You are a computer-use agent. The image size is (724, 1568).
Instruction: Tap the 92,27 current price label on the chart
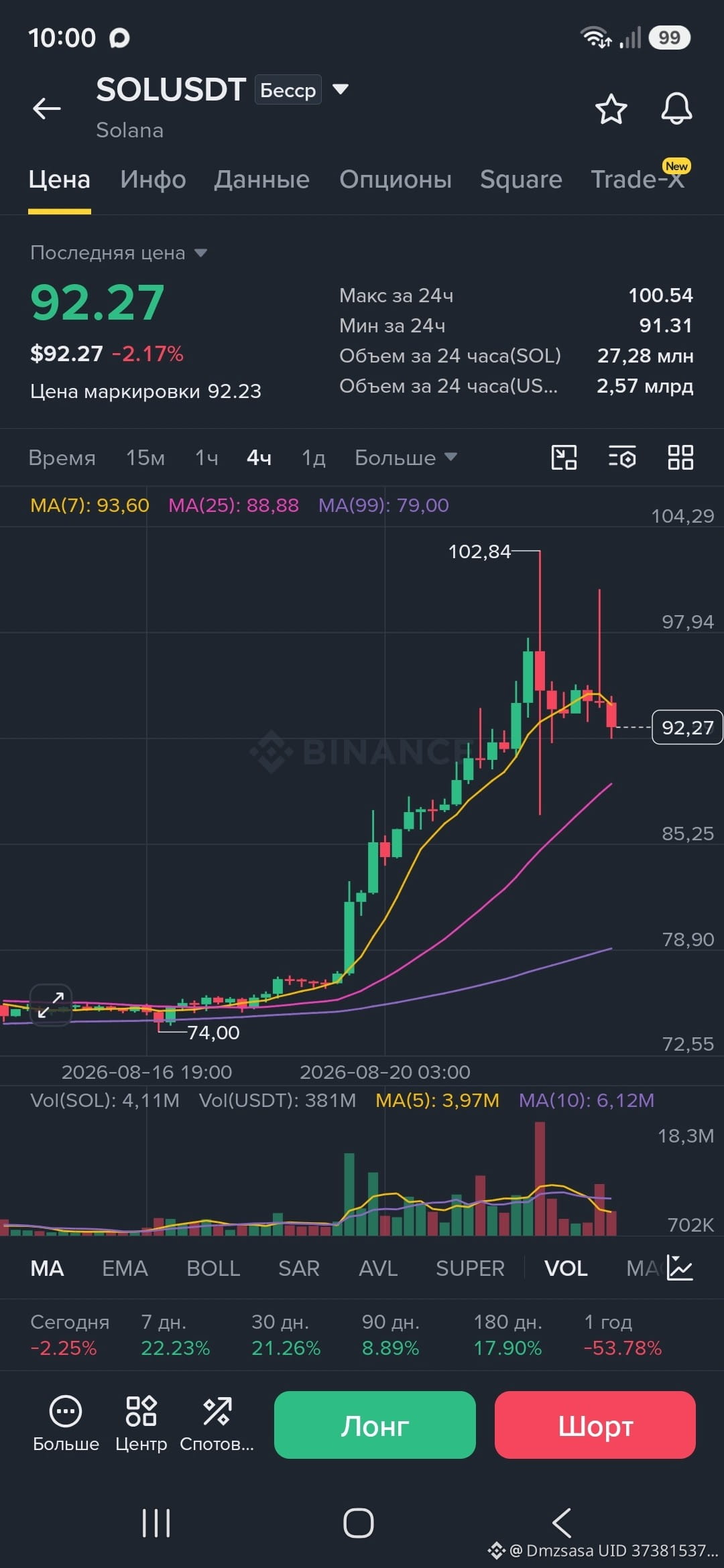click(x=687, y=727)
